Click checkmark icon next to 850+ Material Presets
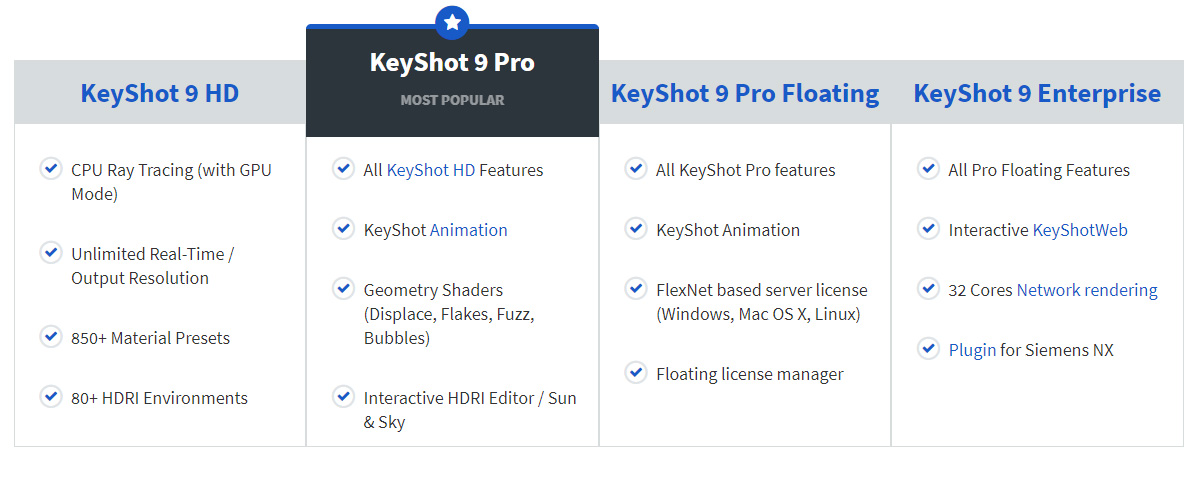 pos(51,337)
